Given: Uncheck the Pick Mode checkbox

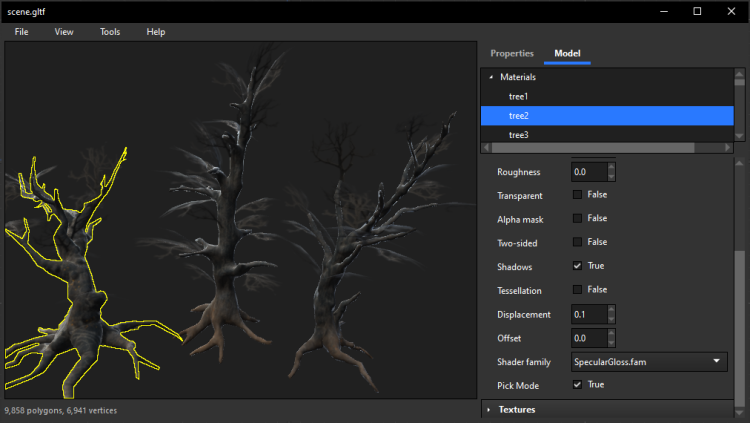Looking at the screenshot, I should [577, 384].
